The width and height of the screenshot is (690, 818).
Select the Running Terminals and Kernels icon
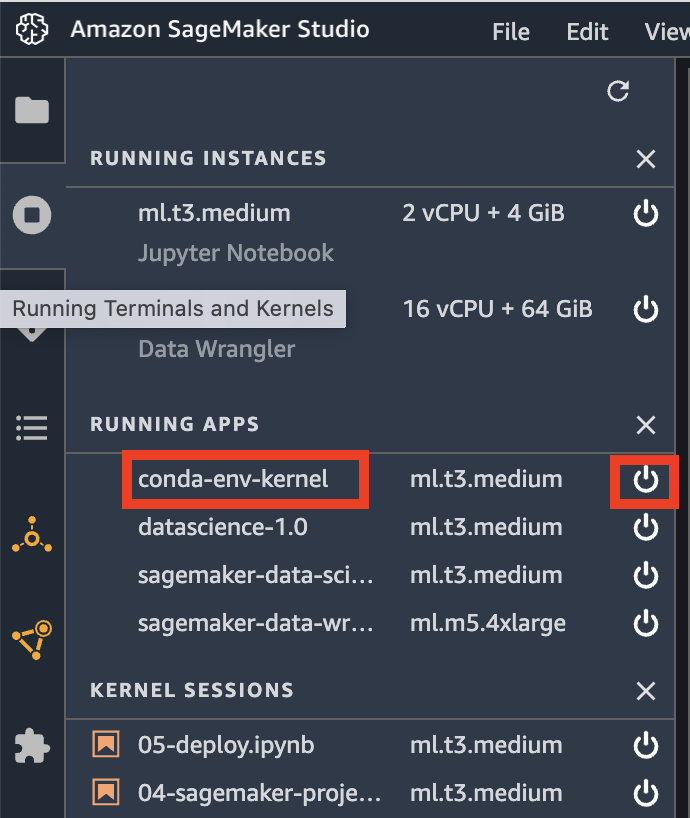tap(32, 215)
